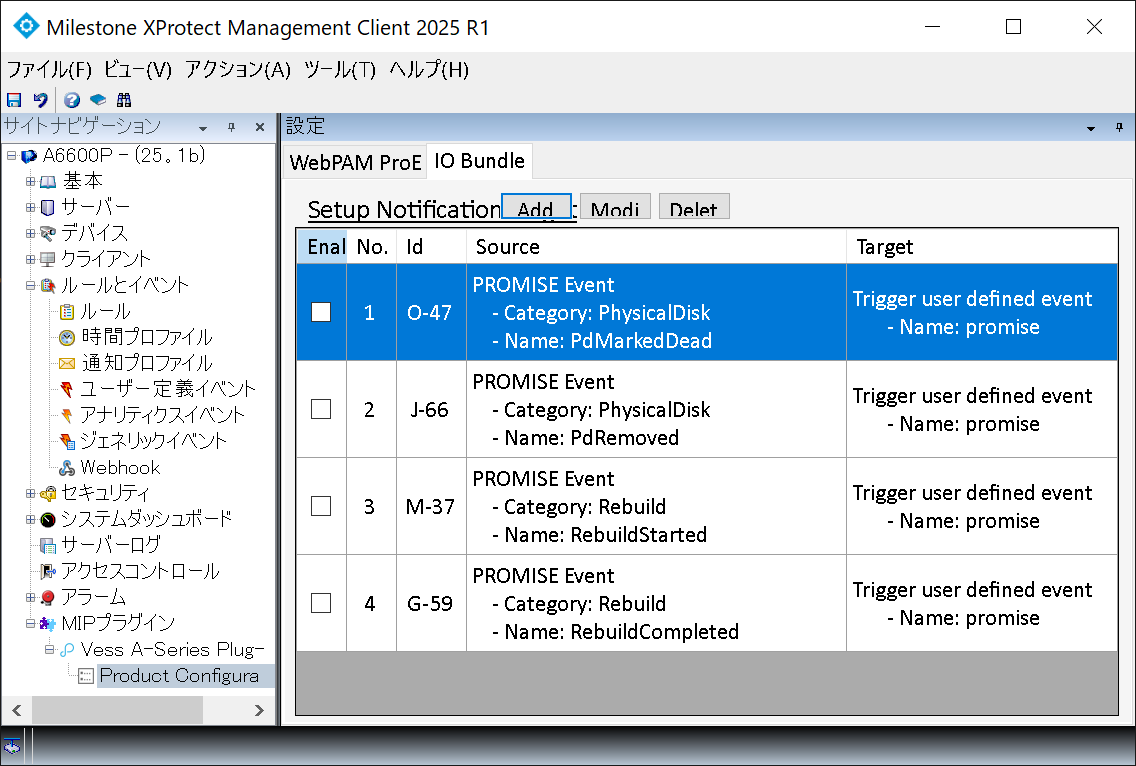Collapse the ルールとイベント tree node
Image resolution: width=1136 pixels, height=766 pixels.
(x=30, y=286)
